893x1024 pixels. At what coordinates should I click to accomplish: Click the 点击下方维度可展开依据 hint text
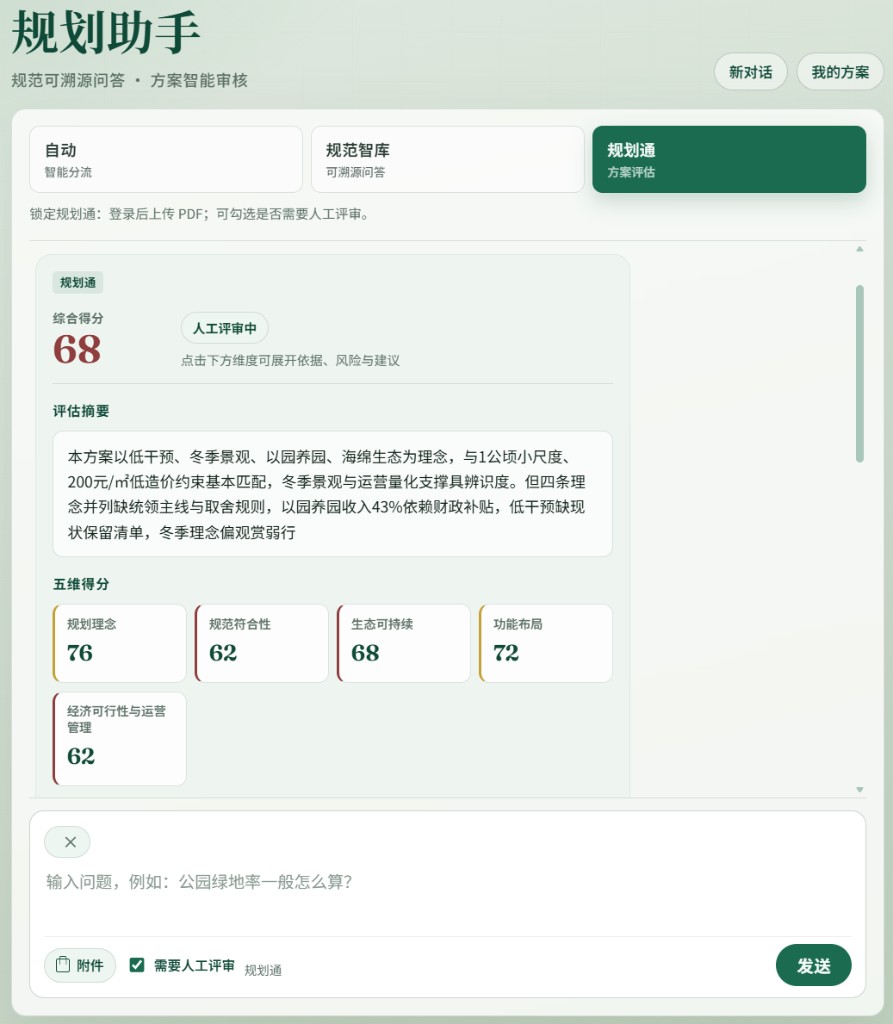coord(290,360)
